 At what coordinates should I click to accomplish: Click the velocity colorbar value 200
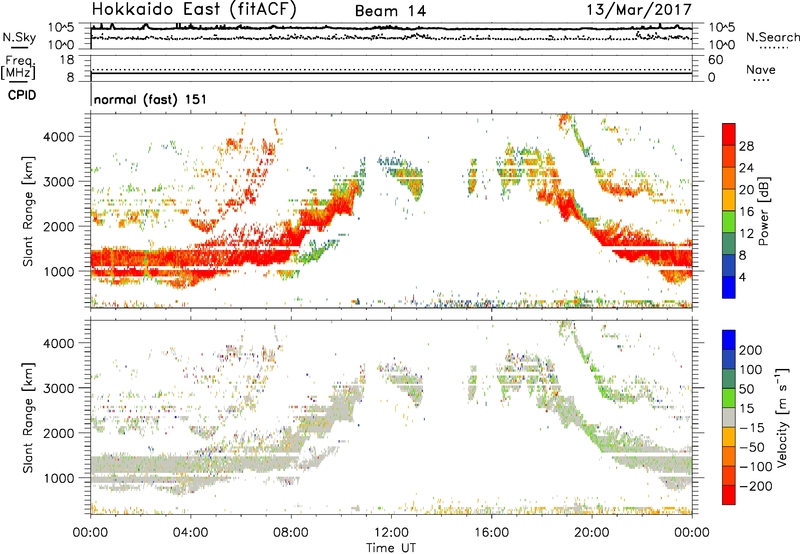coord(751,350)
